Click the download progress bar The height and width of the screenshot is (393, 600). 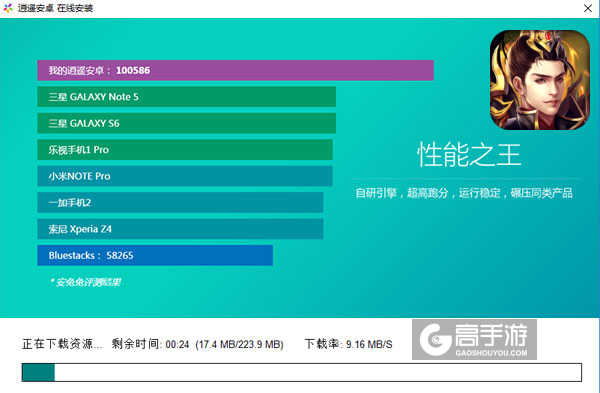[x=302, y=372]
